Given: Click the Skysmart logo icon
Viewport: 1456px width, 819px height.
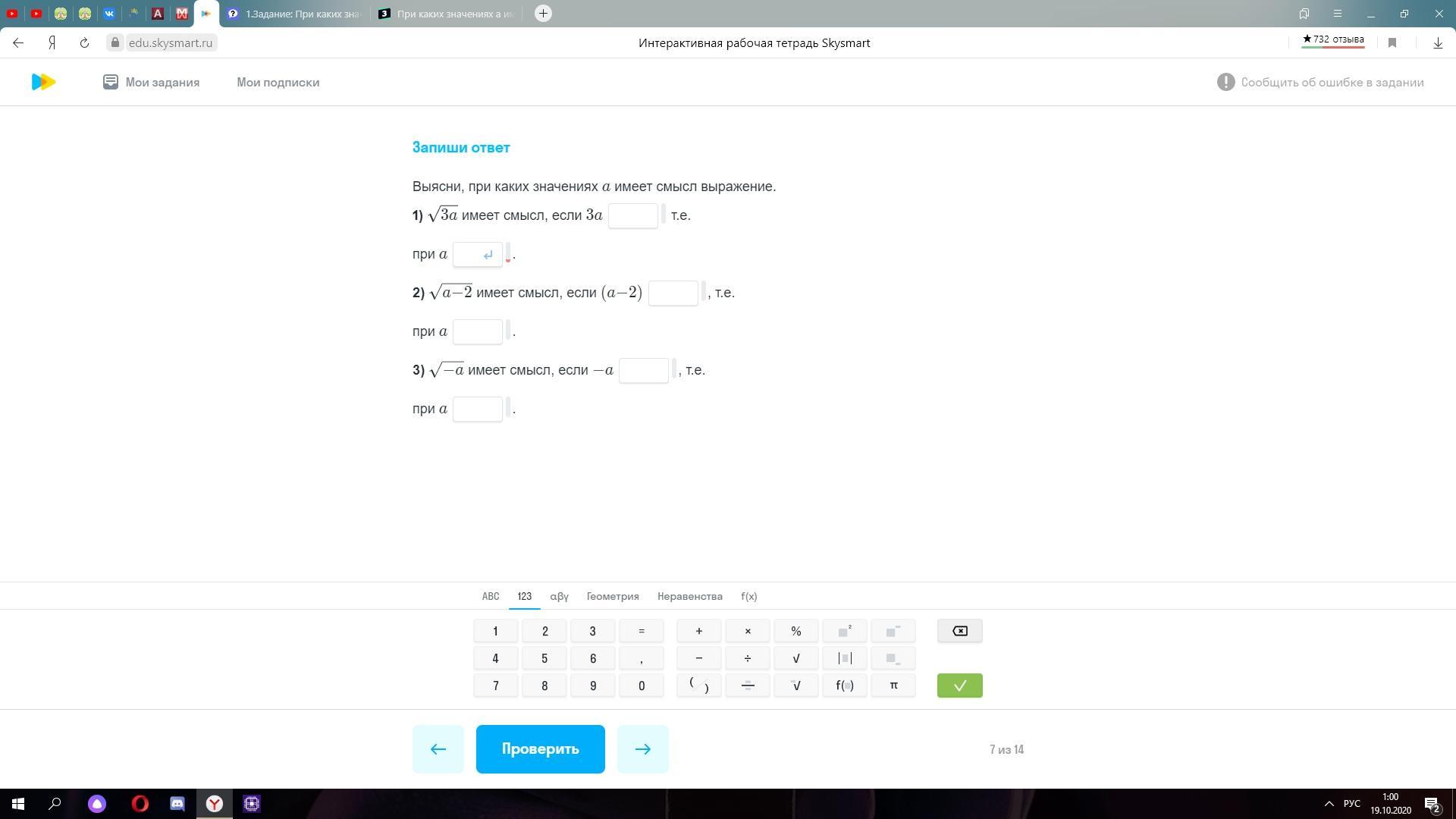Looking at the screenshot, I should (43, 82).
